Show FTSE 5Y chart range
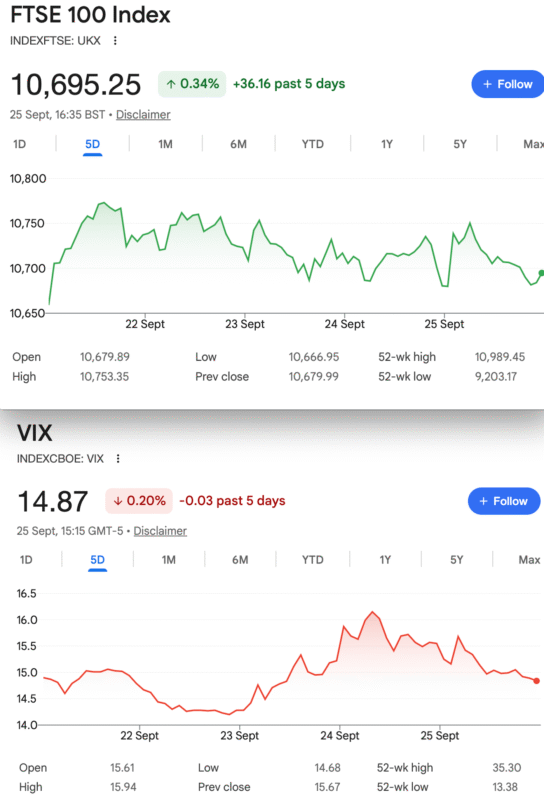Image resolution: width=544 pixels, height=800 pixels. (x=460, y=144)
